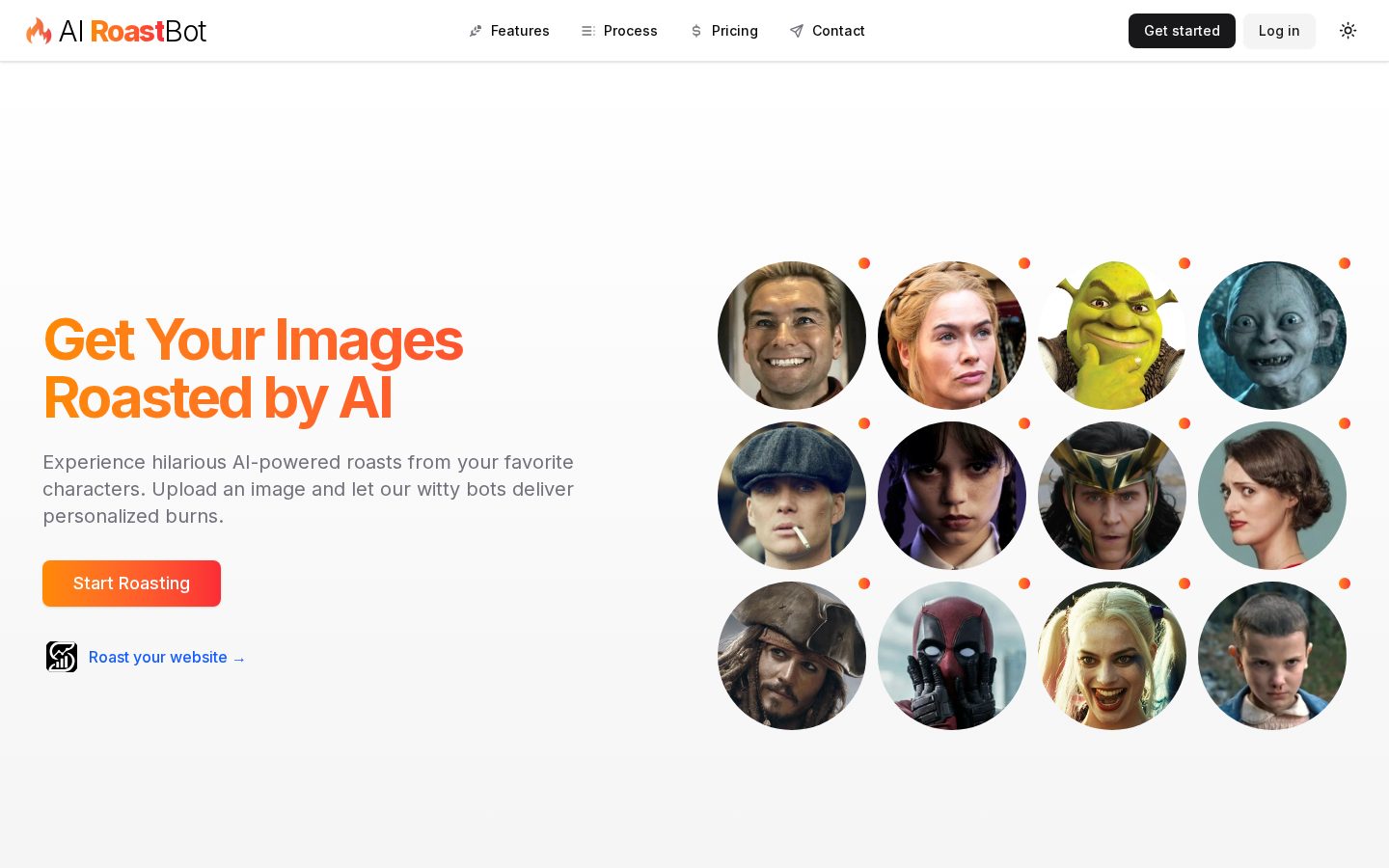
Task: Select the braided blonde woman avatar
Action: tap(952, 336)
